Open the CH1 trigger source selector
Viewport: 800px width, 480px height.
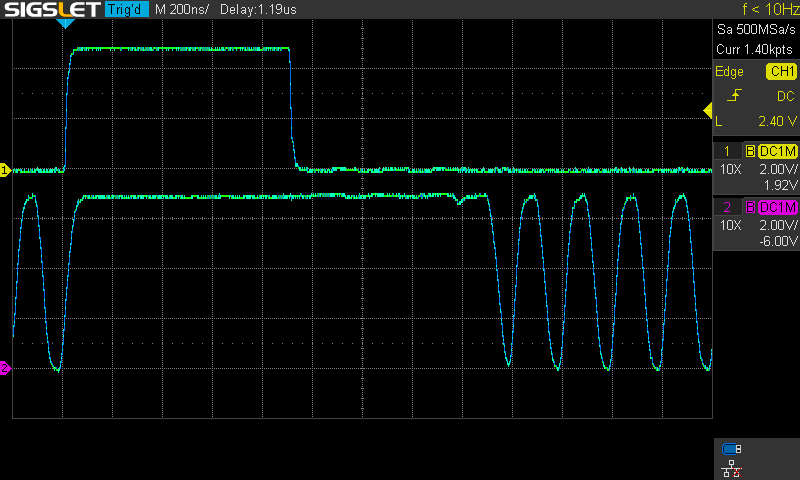point(780,72)
